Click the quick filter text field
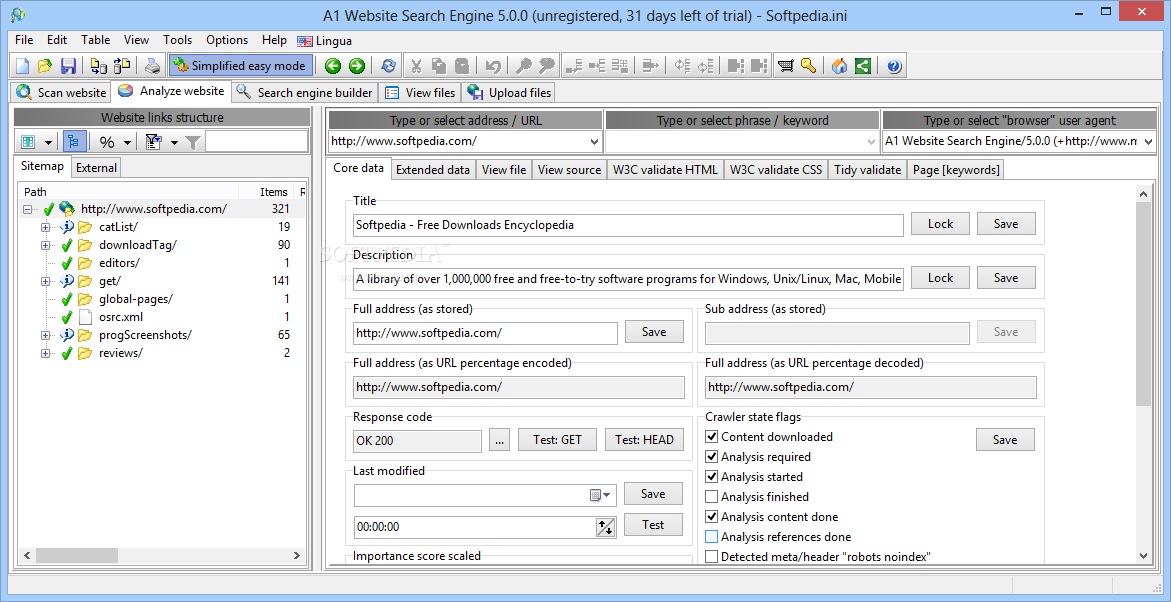 pyautogui.click(x=256, y=142)
